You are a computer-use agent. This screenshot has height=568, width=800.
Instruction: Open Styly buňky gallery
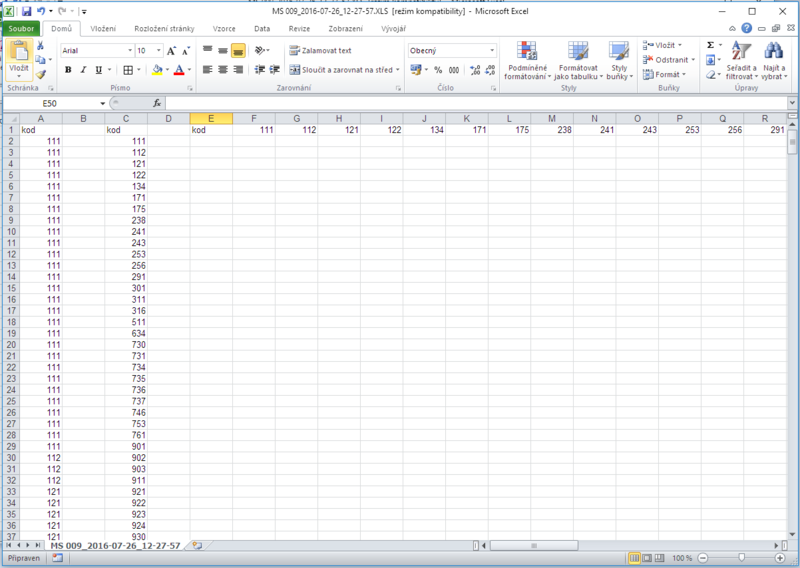619,61
